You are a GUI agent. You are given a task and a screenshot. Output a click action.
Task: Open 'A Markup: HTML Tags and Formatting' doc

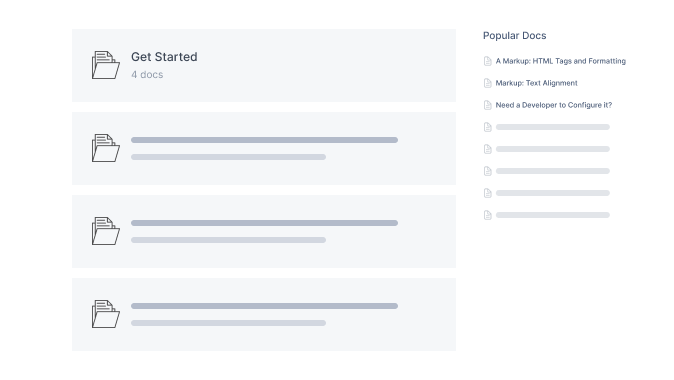(561, 61)
